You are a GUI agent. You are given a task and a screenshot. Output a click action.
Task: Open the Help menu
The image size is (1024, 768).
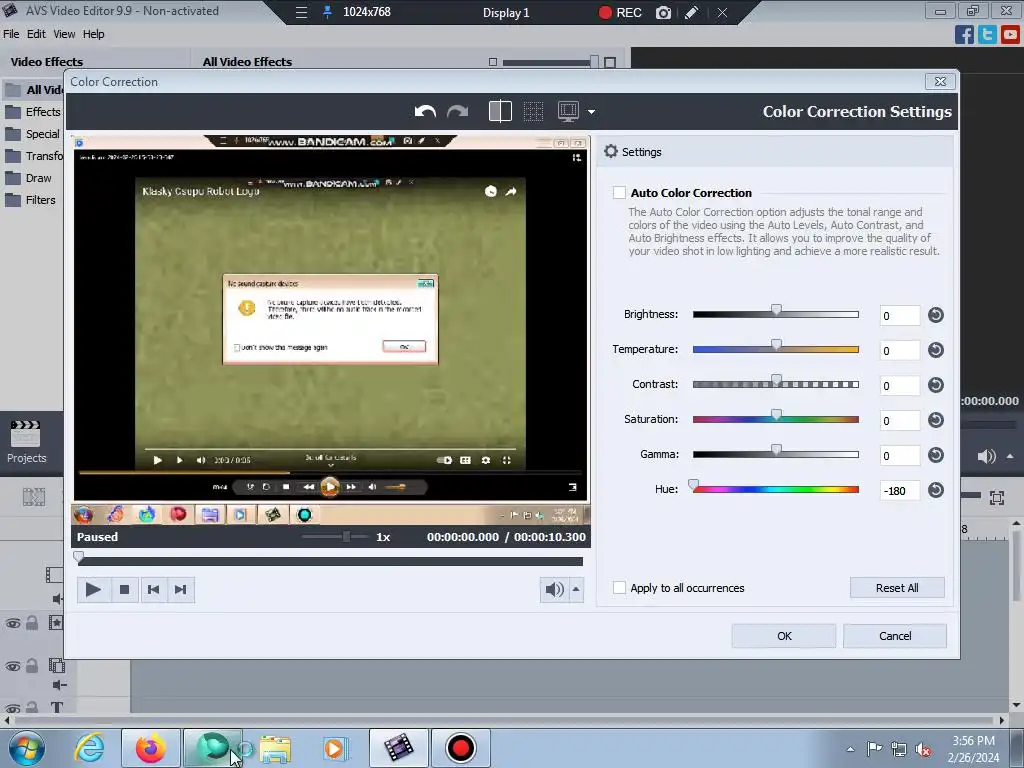(x=93, y=34)
